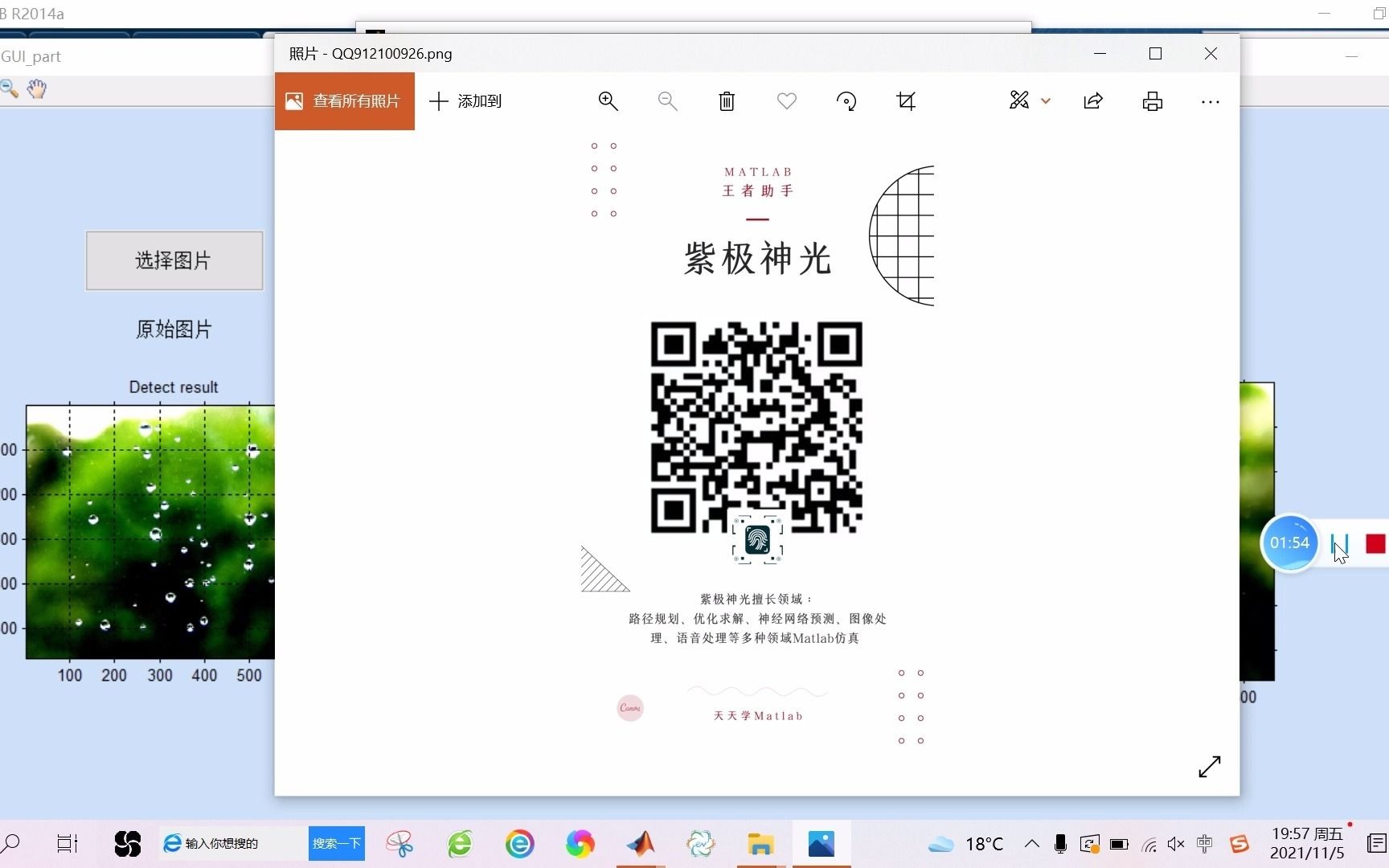
Task: Click the 选择图片 button in the MATLAB GUI
Action: click(x=174, y=260)
